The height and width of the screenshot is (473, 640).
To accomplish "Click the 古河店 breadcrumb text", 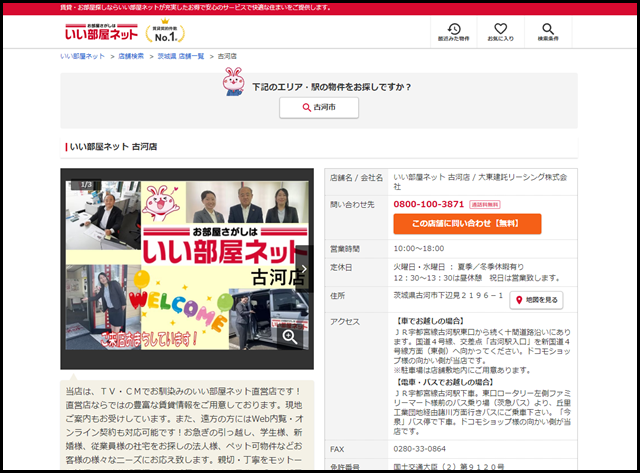I will [227, 56].
